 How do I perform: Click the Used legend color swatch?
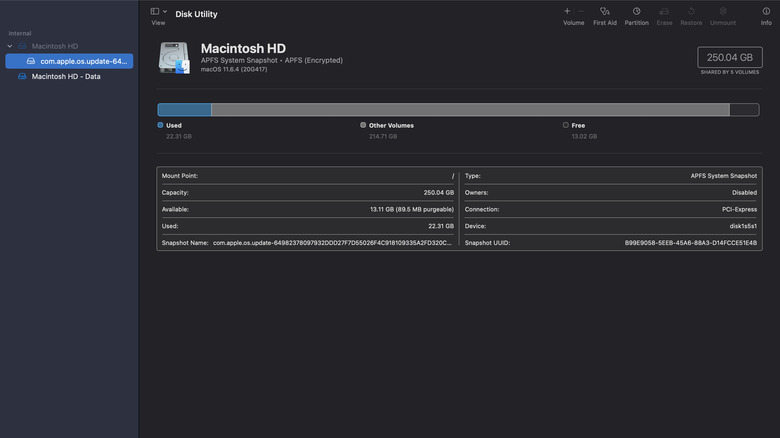(x=160, y=125)
